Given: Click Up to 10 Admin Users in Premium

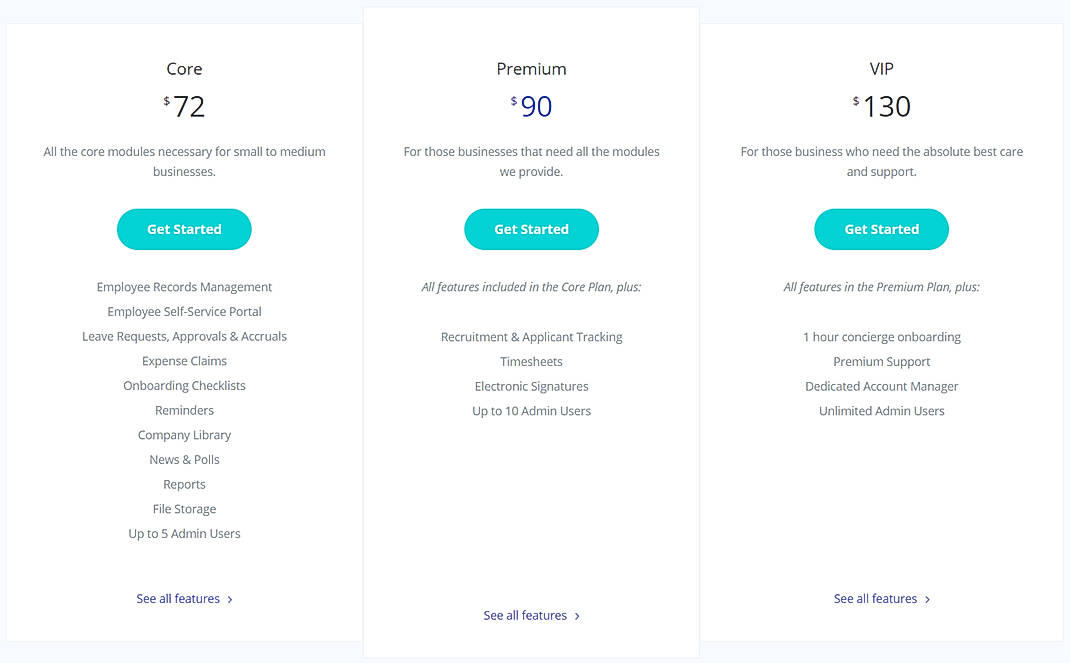Looking at the screenshot, I should click(531, 410).
